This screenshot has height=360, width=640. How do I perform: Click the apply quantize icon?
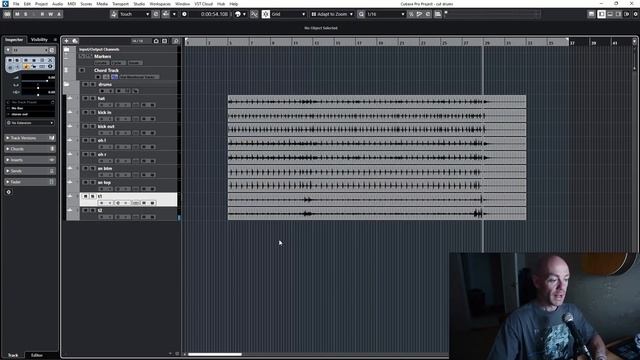click(x=361, y=14)
